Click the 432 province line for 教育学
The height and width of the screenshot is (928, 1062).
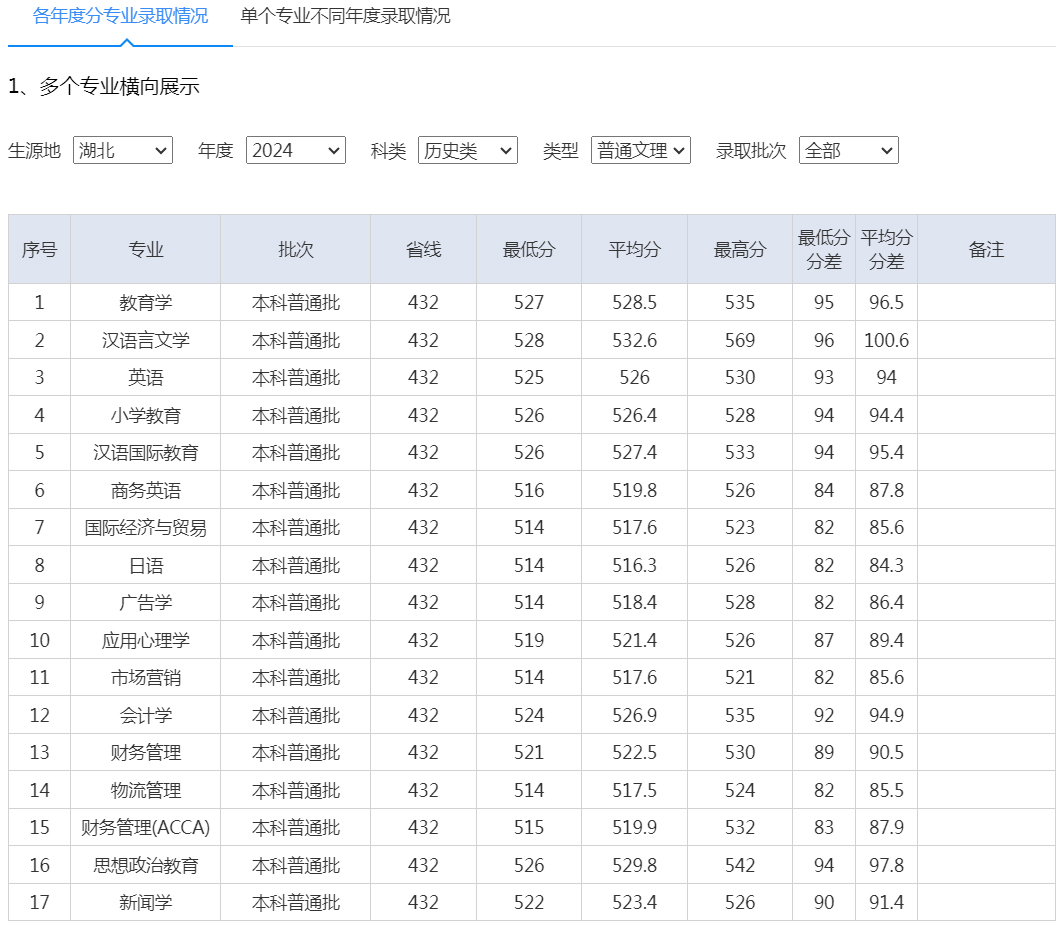point(423,302)
